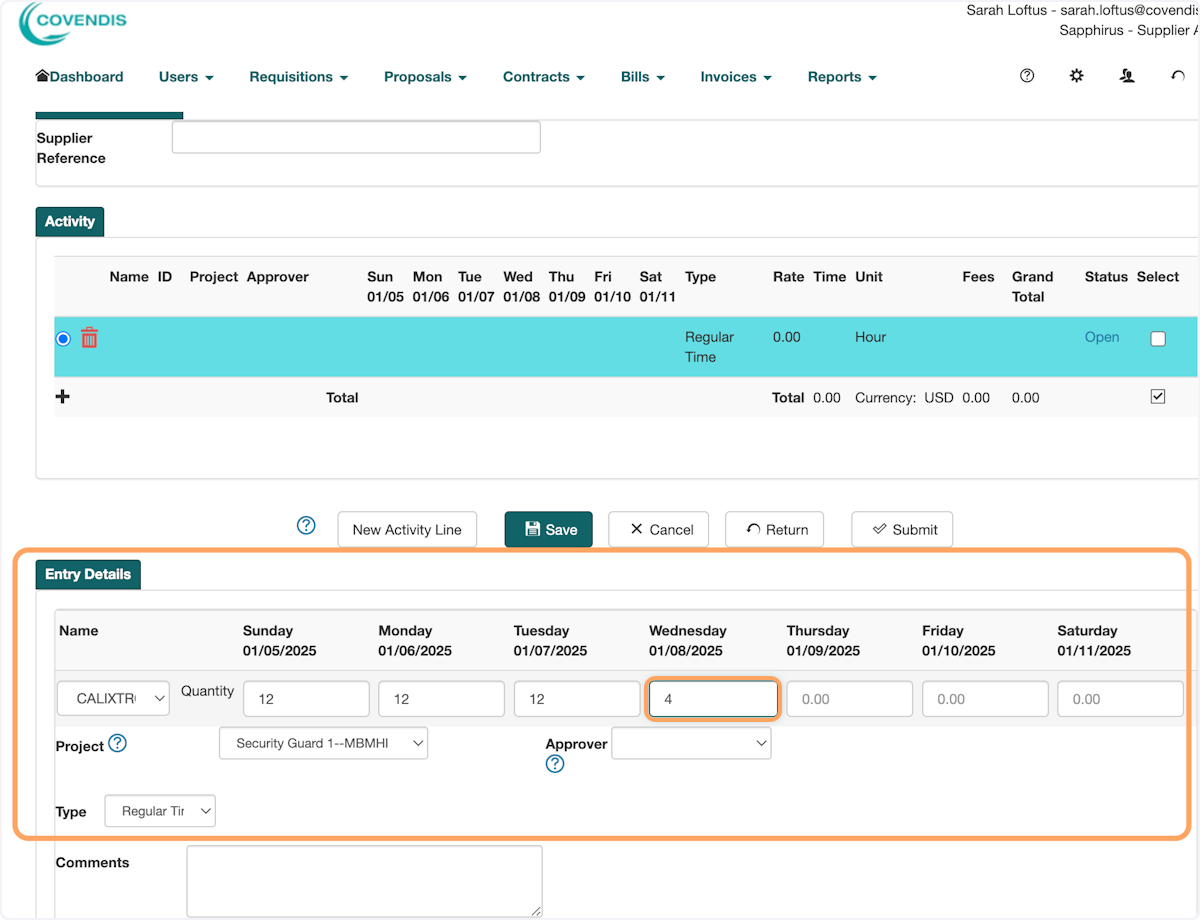Delete activity row with red trash icon
The width and height of the screenshot is (1200, 920).
coord(90,338)
